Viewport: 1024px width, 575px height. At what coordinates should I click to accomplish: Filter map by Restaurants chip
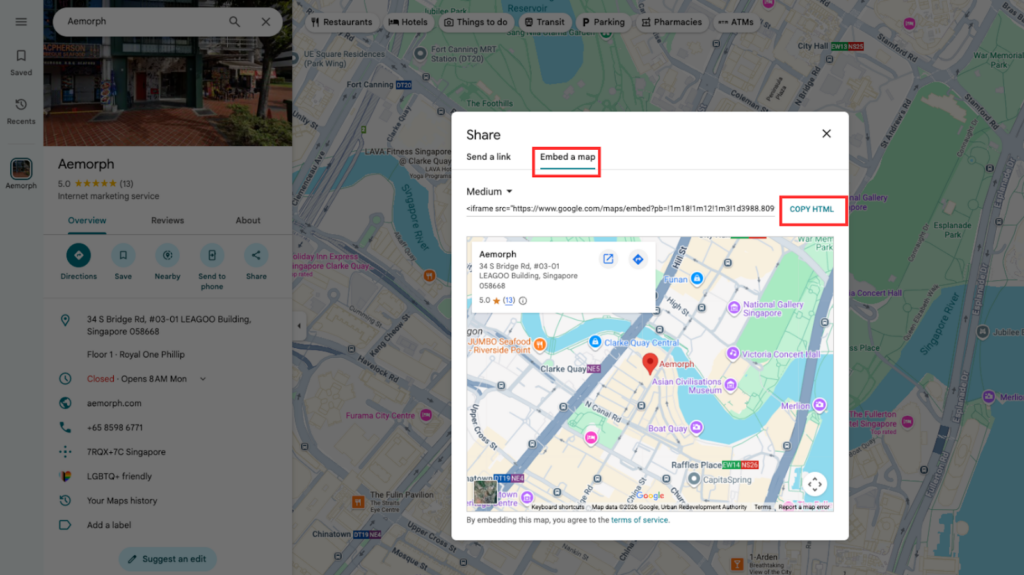pyautogui.click(x=342, y=22)
